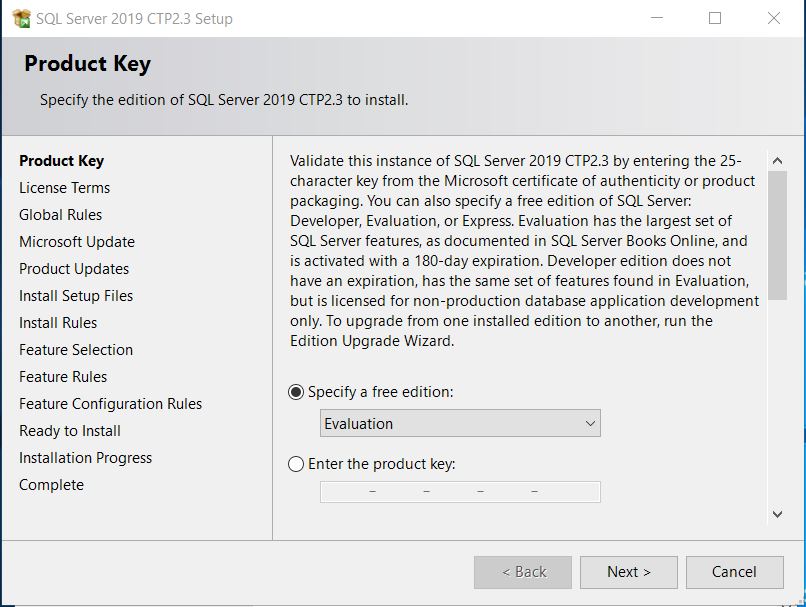The image size is (806, 607).
Task: Select the 'Enter the product key' radio button
Action: click(296, 464)
